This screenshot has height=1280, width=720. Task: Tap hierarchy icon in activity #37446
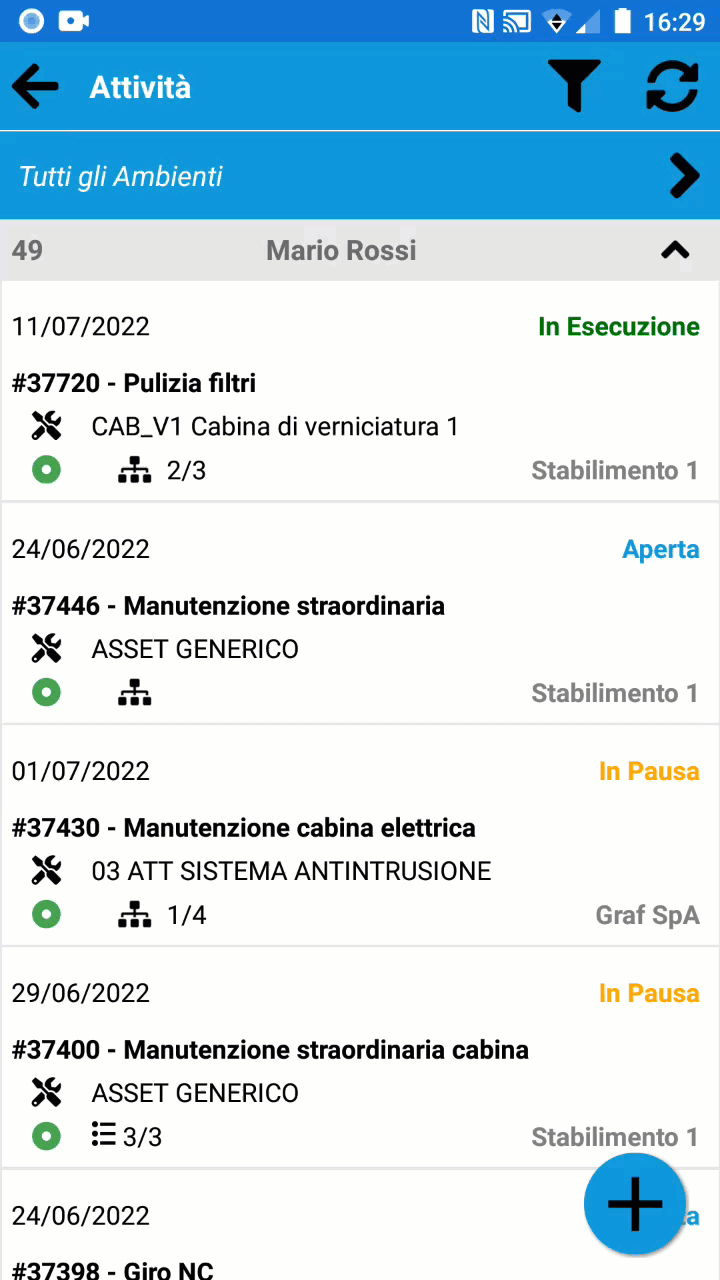(134, 692)
